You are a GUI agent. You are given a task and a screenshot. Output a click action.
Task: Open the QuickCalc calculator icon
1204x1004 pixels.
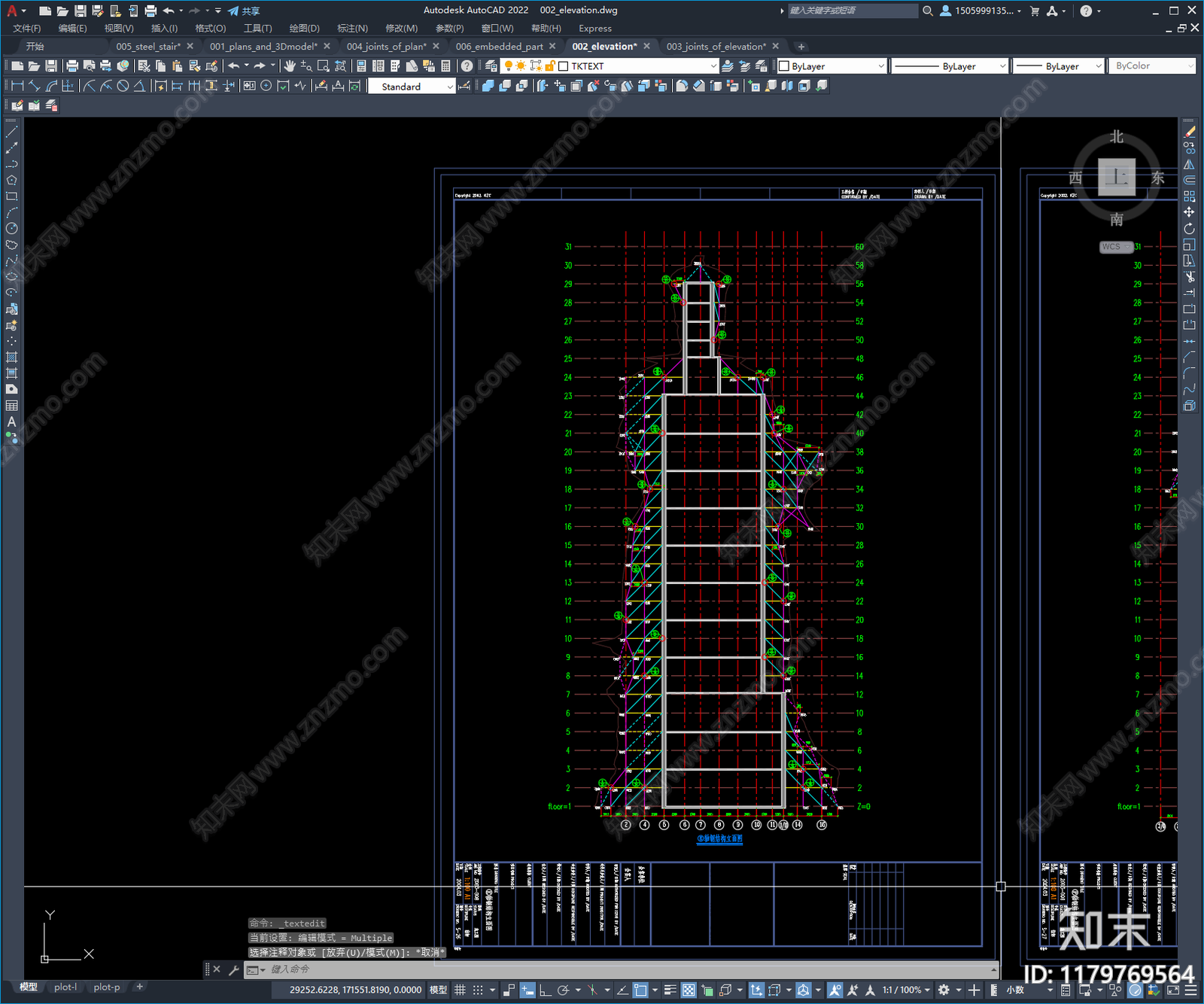(445, 66)
